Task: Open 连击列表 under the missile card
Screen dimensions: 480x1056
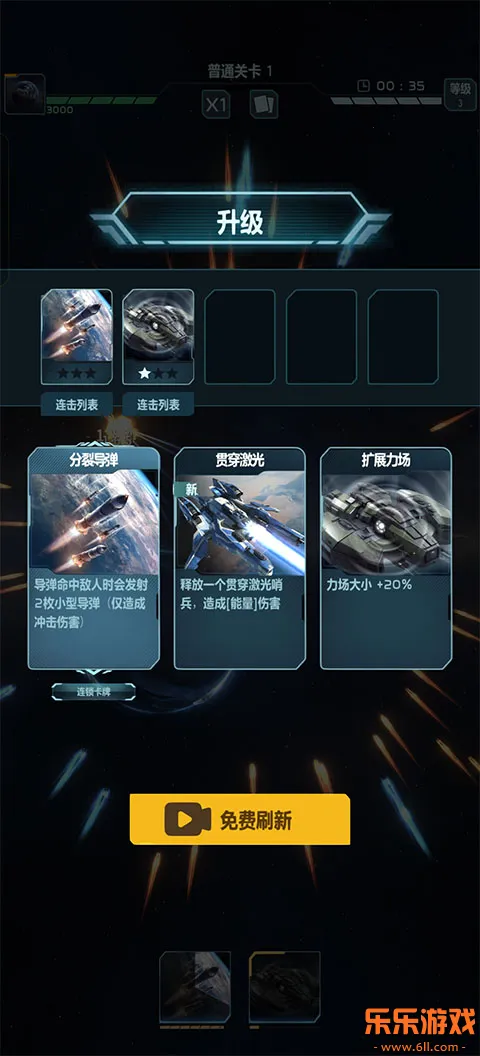Action: pyautogui.click(x=77, y=404)
